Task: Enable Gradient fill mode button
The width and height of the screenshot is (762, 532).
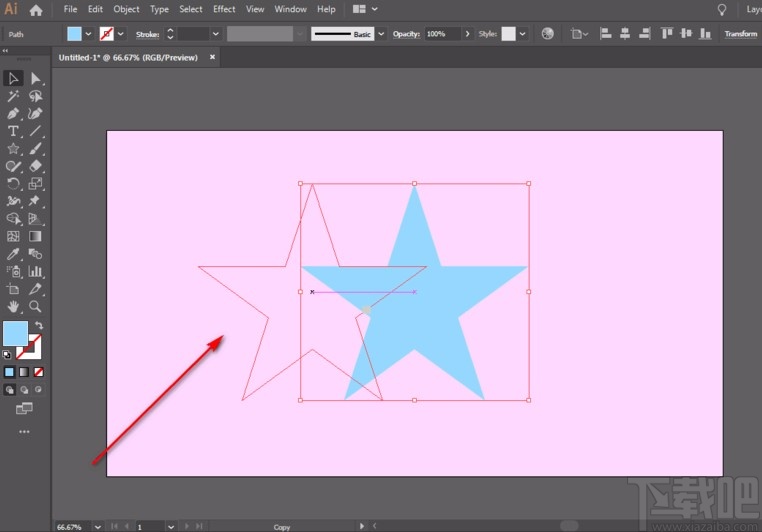Action: click(x=24, y=372)
